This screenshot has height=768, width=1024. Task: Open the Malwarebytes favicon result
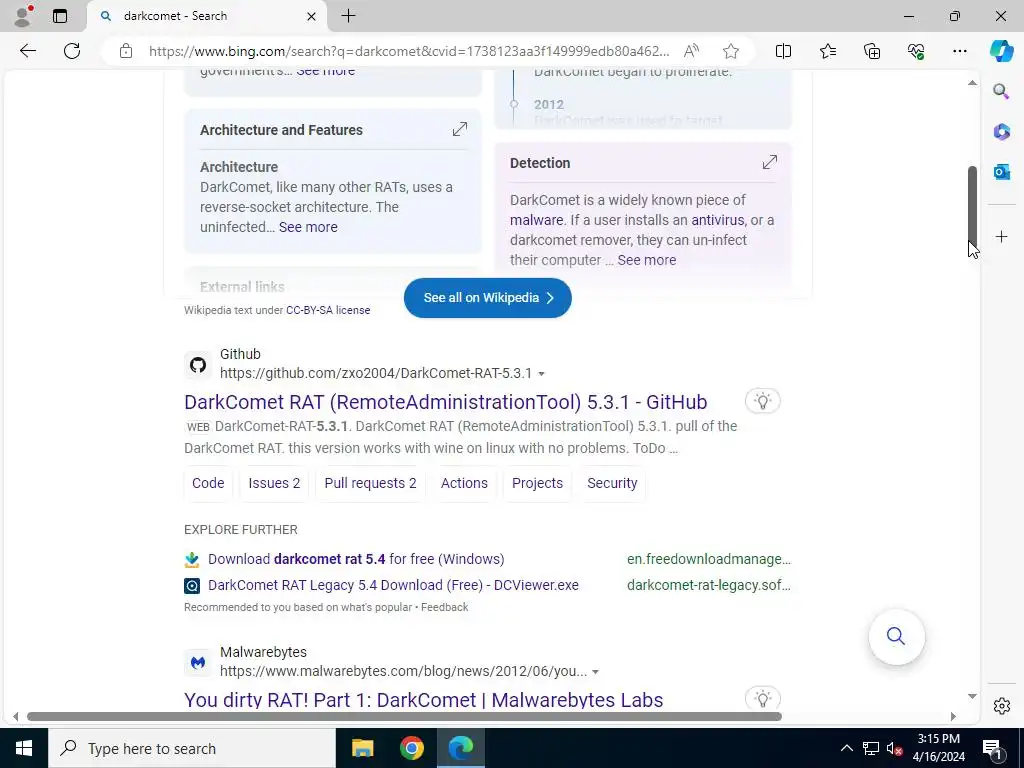198,662
